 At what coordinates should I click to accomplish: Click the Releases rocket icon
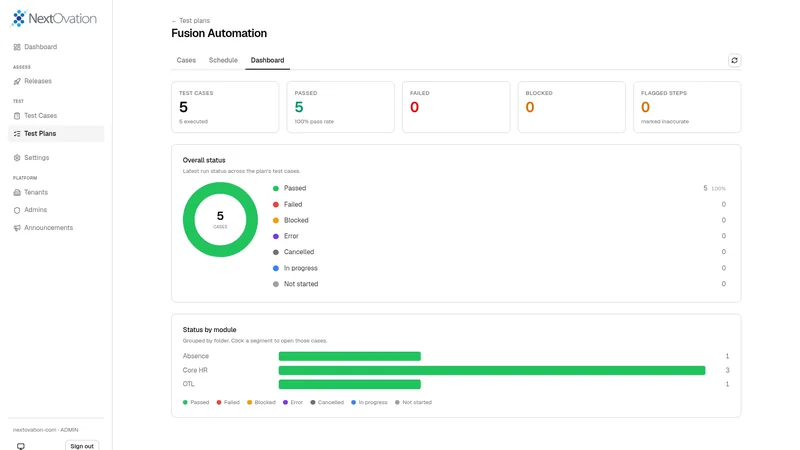click(17, 81)
